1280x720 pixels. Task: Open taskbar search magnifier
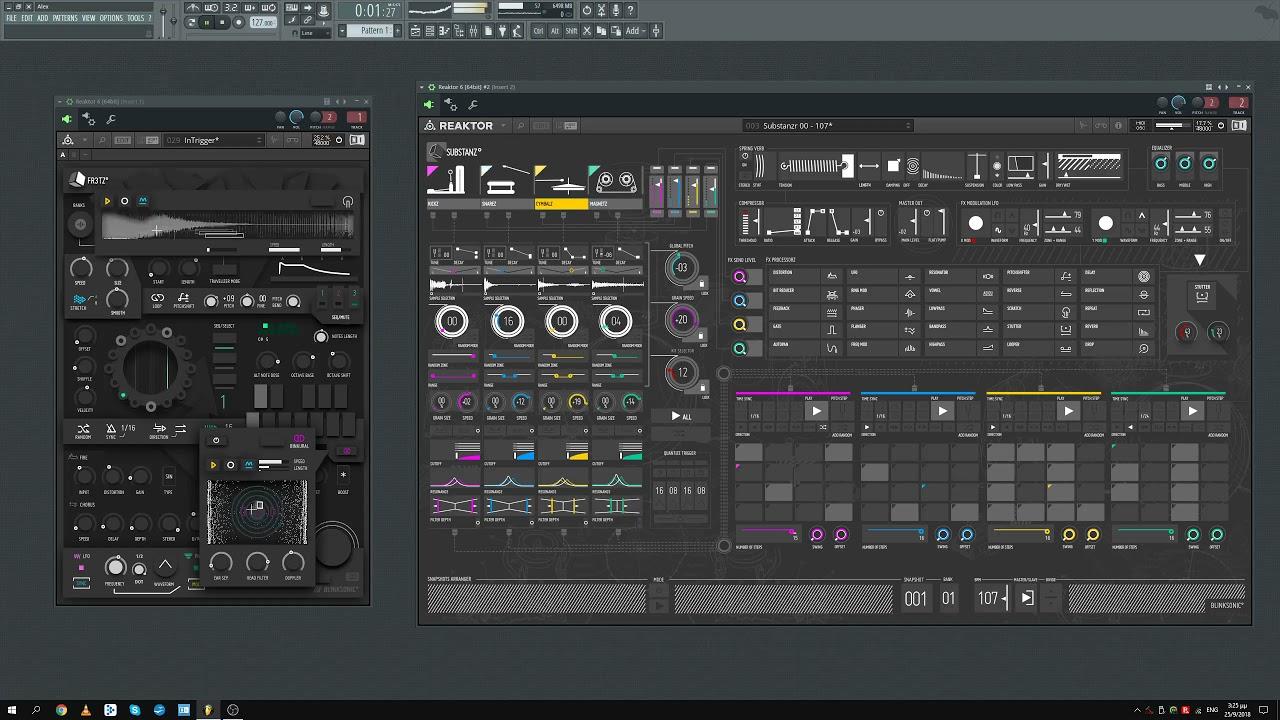pos(36,710)
